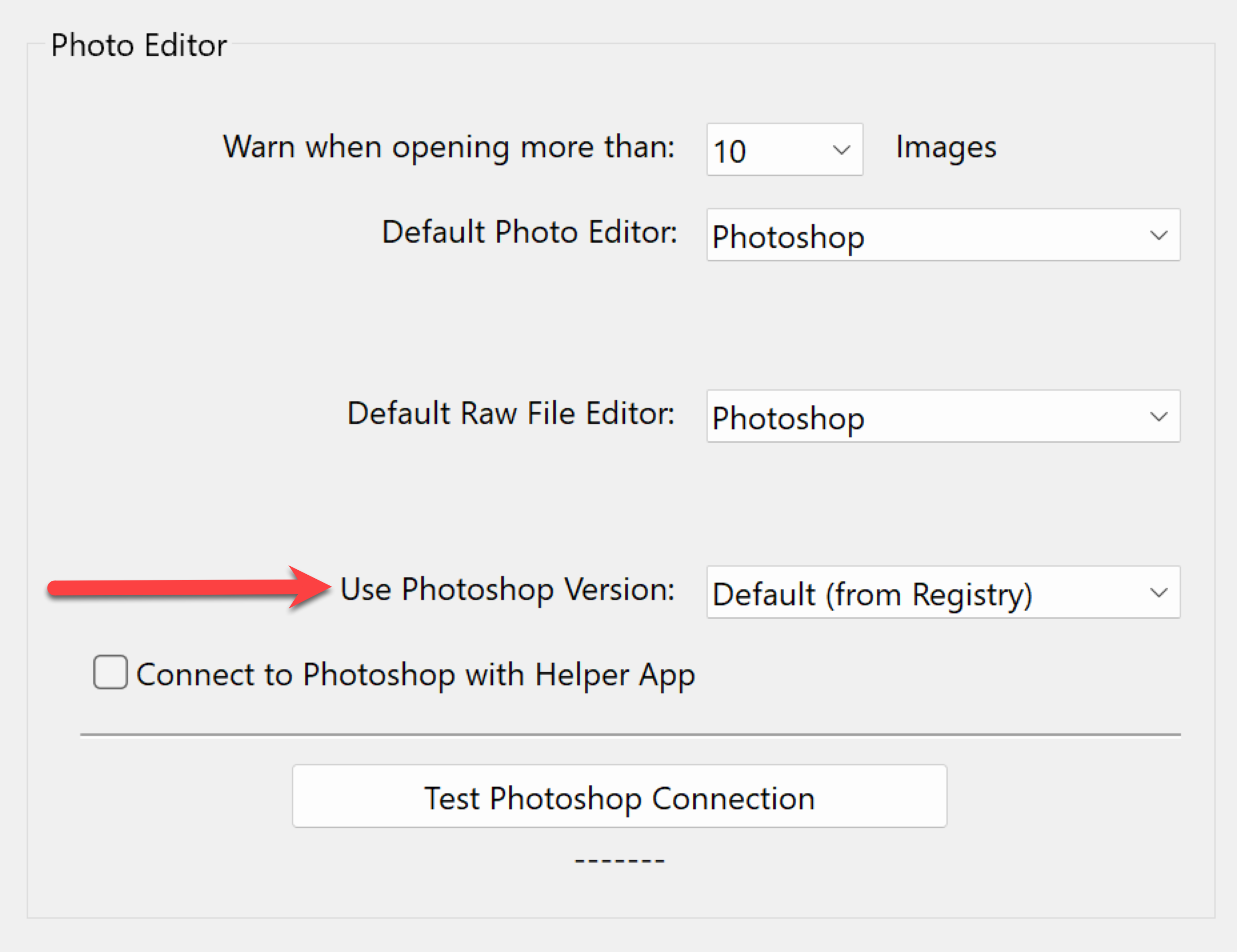Click the Default Raw File Editor chevron arrow
The height and width of the screenshot is (952, 1237).
(1159, 417)
